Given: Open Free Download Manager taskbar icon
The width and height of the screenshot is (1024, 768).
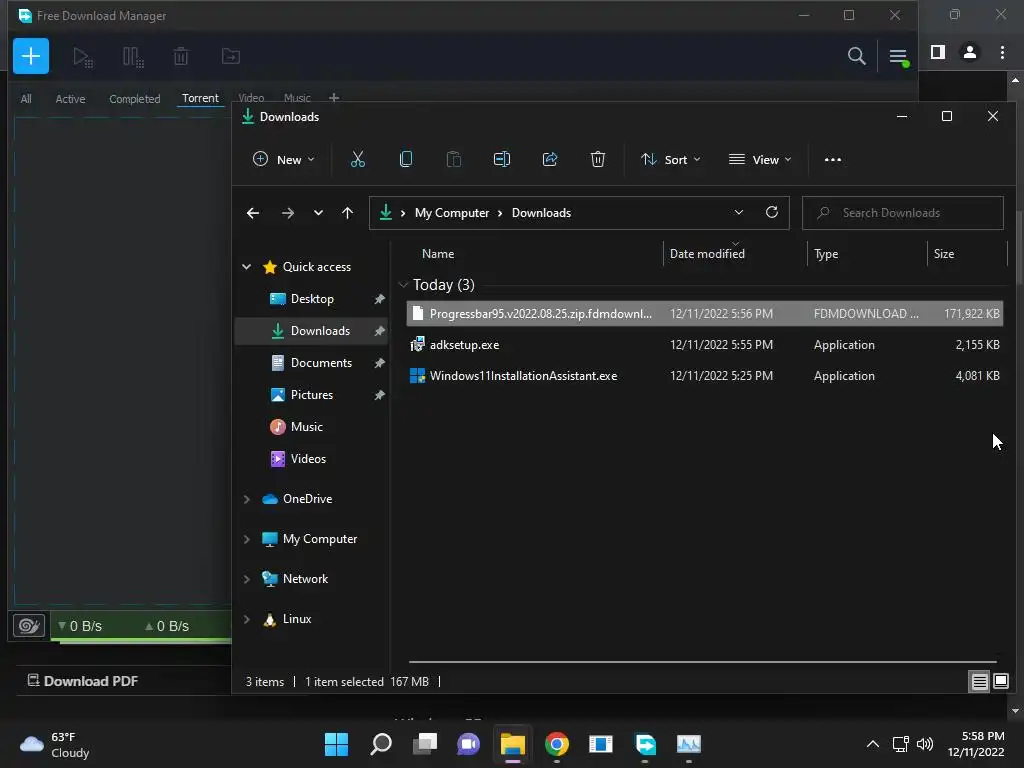Looking at the screenshot, I should coord(645,744).
